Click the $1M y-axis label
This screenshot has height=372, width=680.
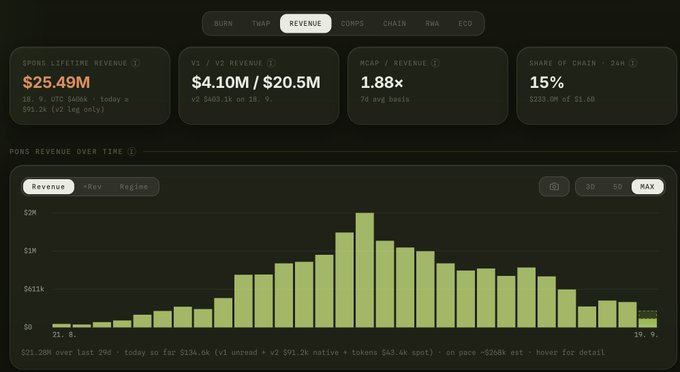(x=30, y=251)
